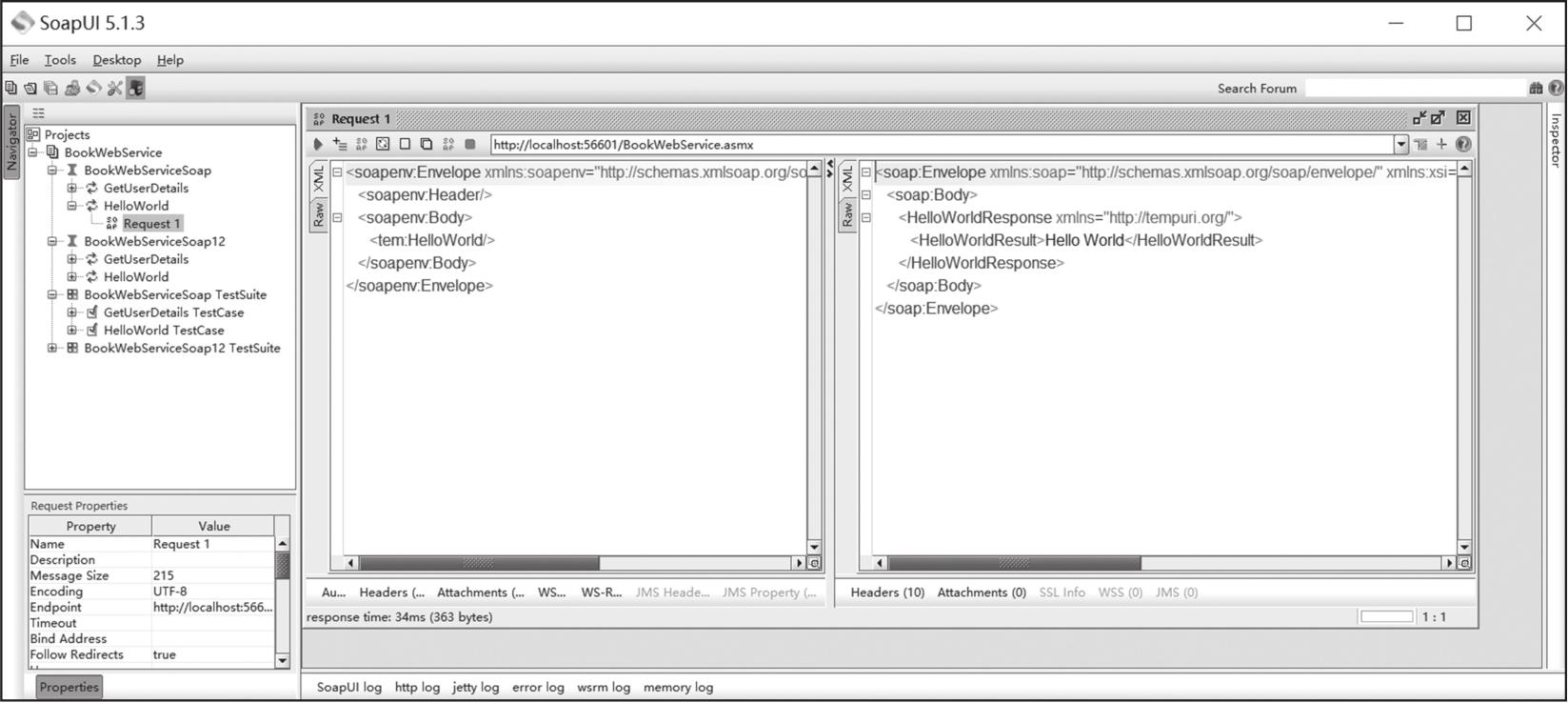Click the request/response split arrows
Image resolution: width=1568 pixels, height=703 pixels.
click(x=829, y=169)
